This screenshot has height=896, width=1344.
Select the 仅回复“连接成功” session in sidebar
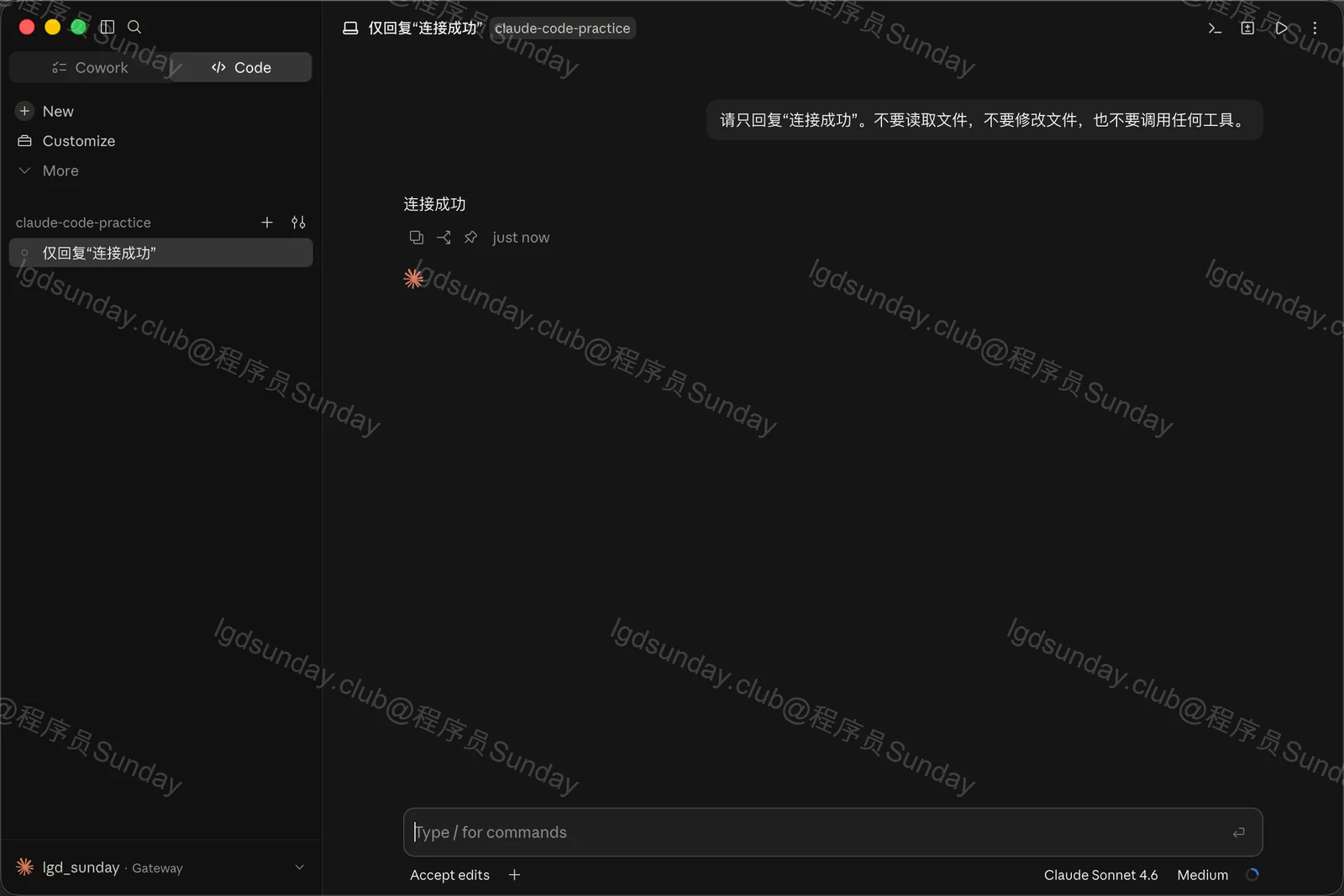coord(160,253)
